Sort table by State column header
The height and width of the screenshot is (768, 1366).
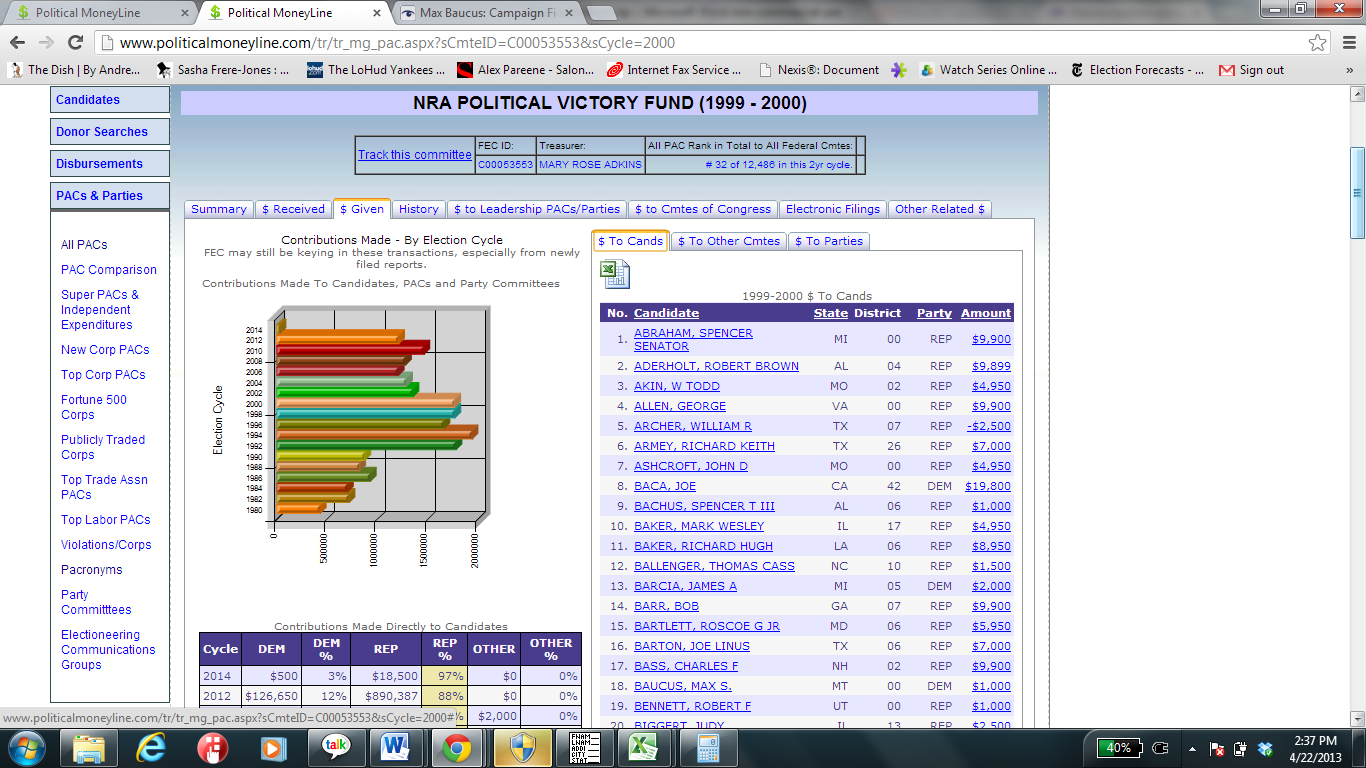(x=830, y=313)
